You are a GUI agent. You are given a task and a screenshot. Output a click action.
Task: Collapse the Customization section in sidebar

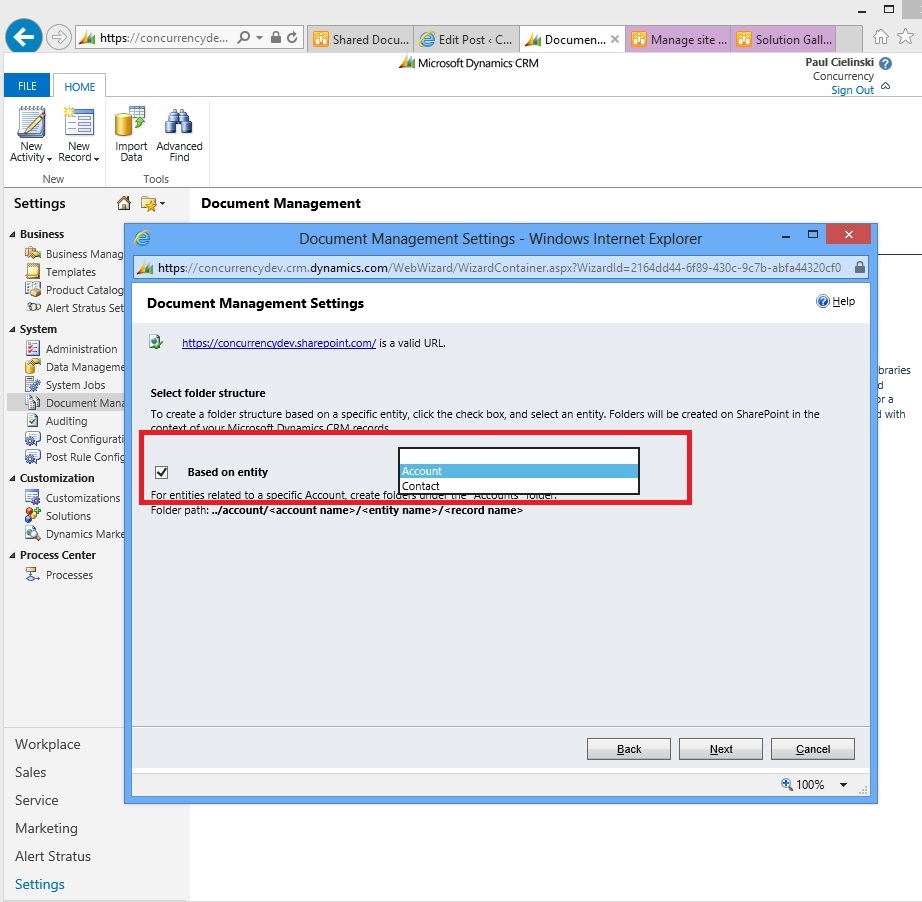click(x=12, y=478)
